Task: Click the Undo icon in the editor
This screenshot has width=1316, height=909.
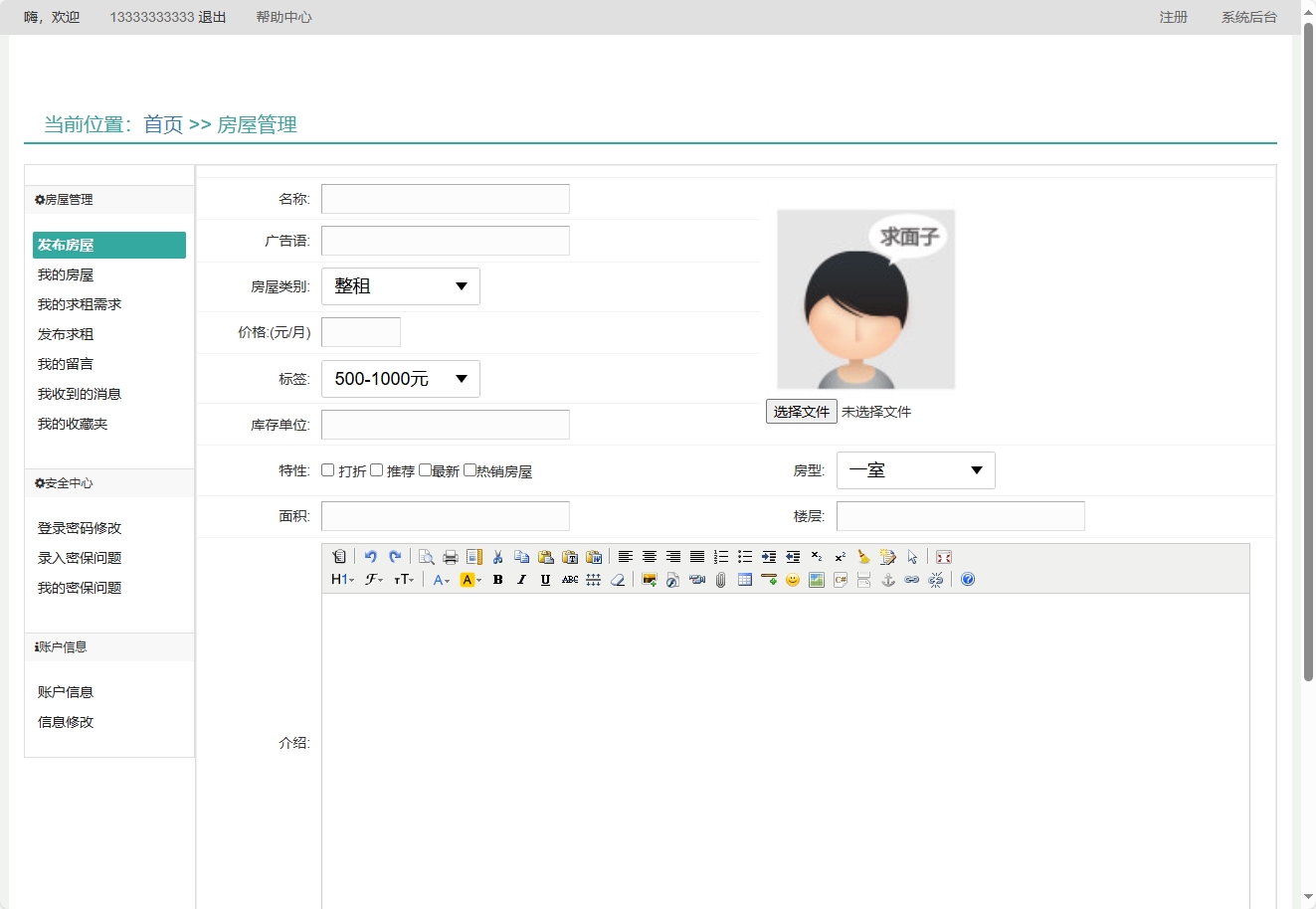Action: [370, 556]
